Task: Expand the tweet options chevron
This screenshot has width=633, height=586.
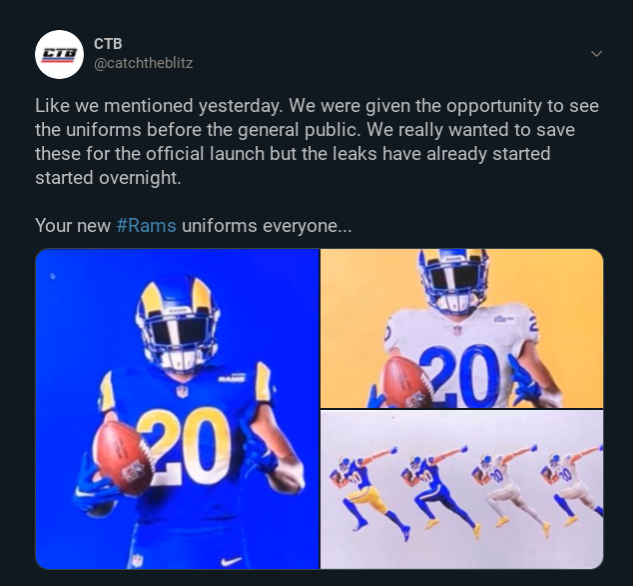Action: click(596, 54)
